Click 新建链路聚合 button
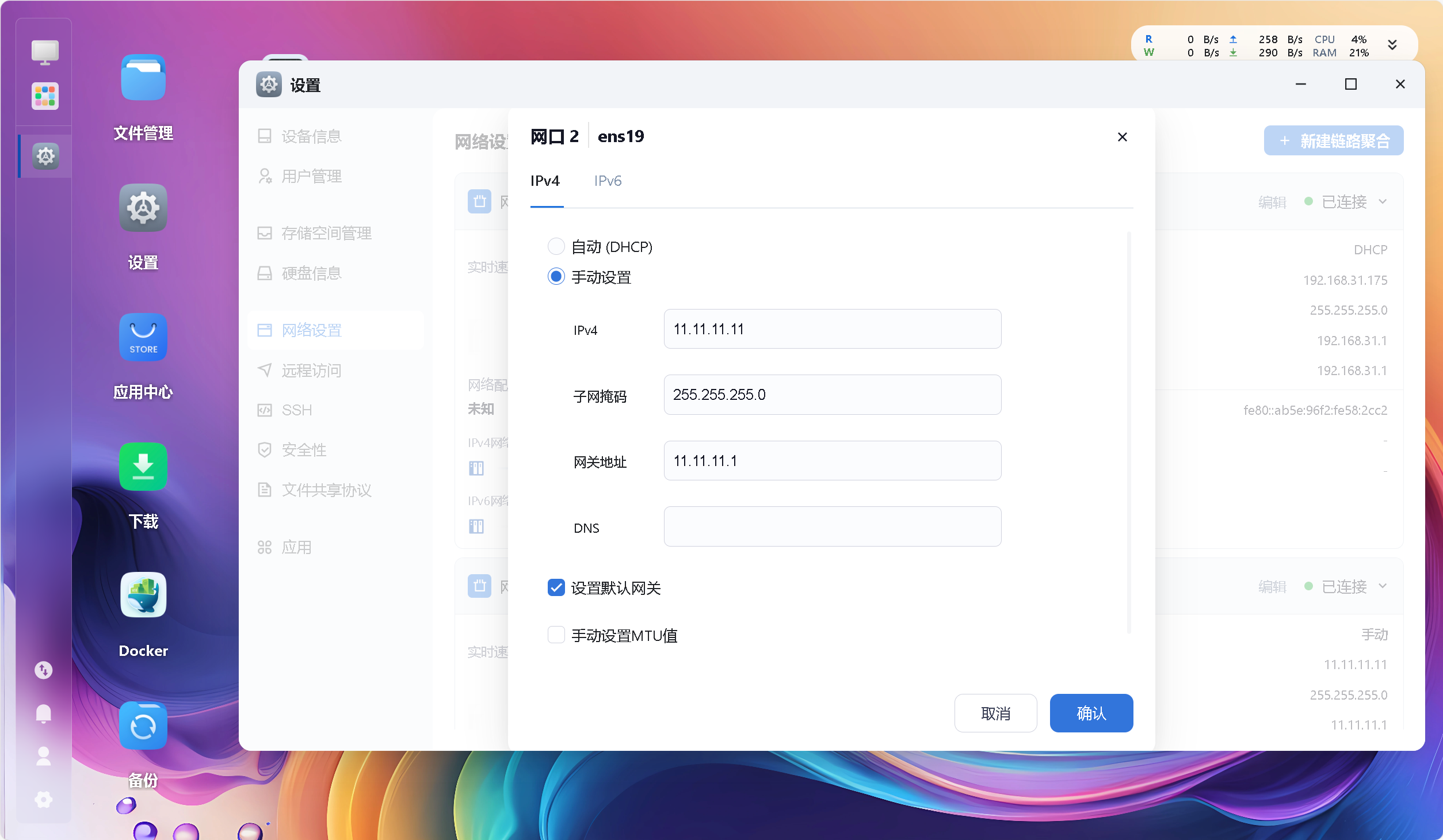The height and width of the screenshot is (840, 1443). (x=1334, y=141)
